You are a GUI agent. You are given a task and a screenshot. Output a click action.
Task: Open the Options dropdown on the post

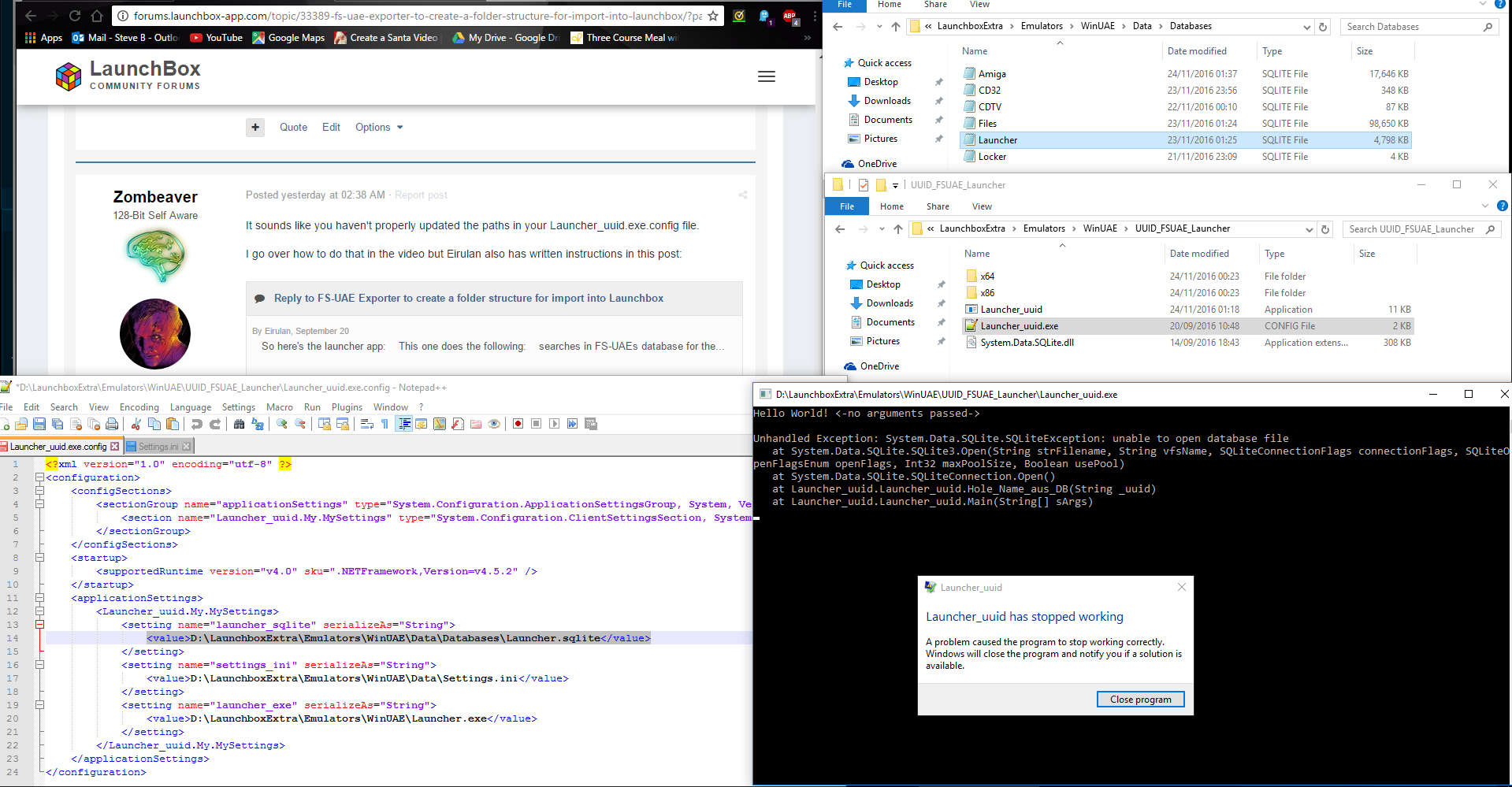pos(378,127)
